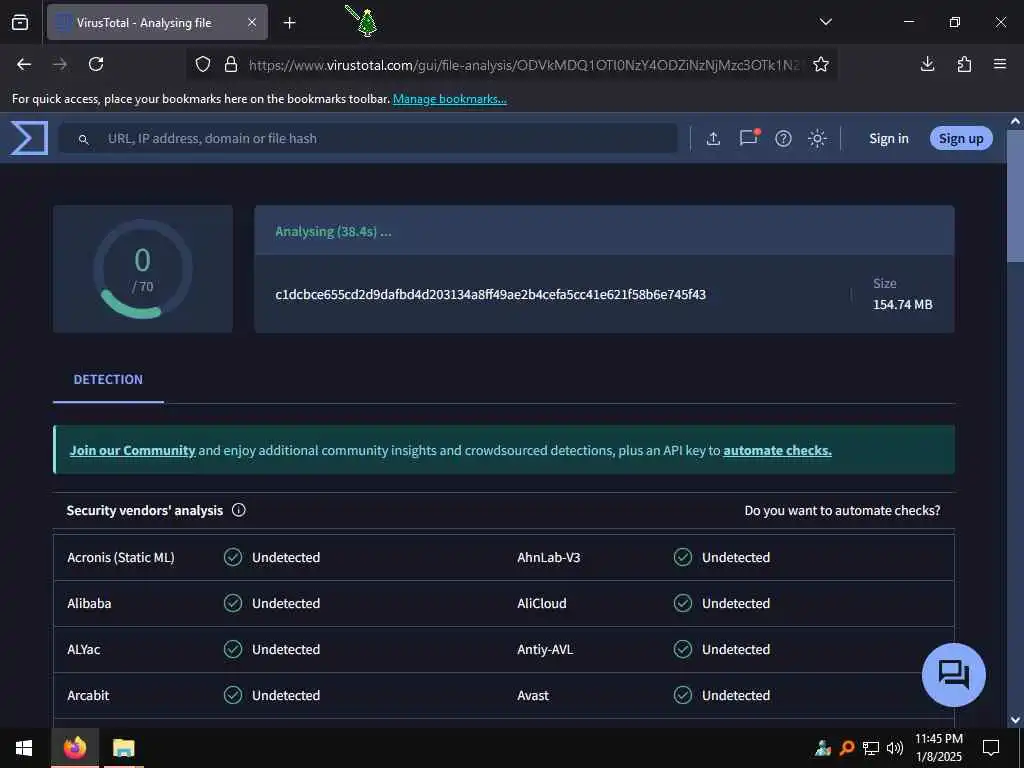1024x768 pixels.
Task: Reload the page with the refresh icon
Action: click(x=96, y=64)
